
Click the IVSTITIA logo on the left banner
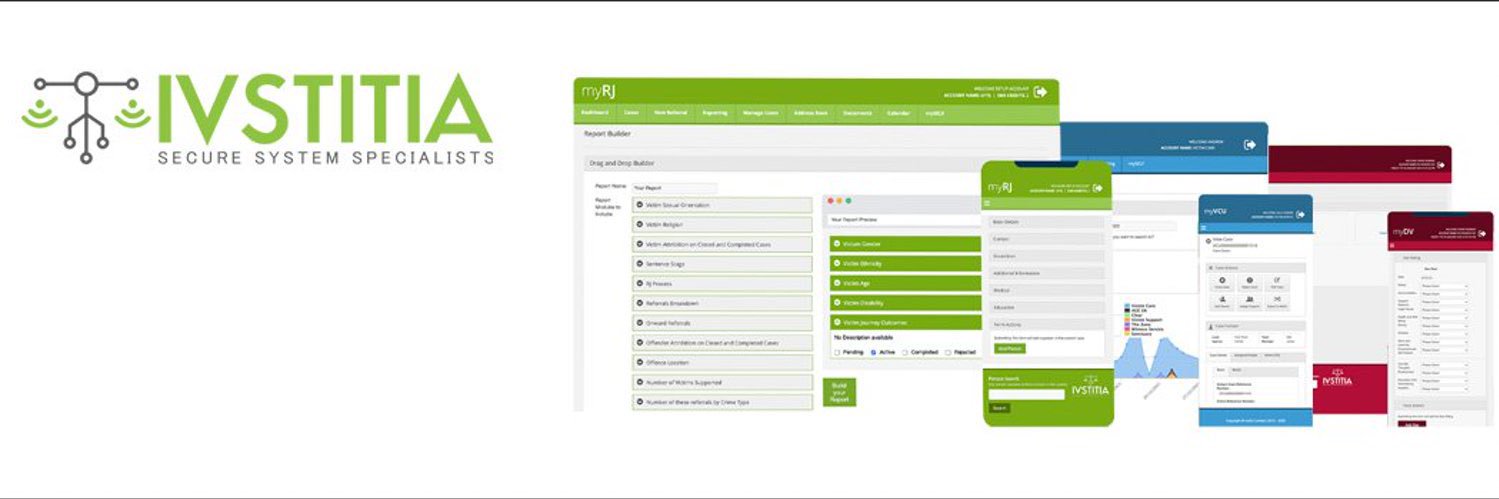coord(258,118)
